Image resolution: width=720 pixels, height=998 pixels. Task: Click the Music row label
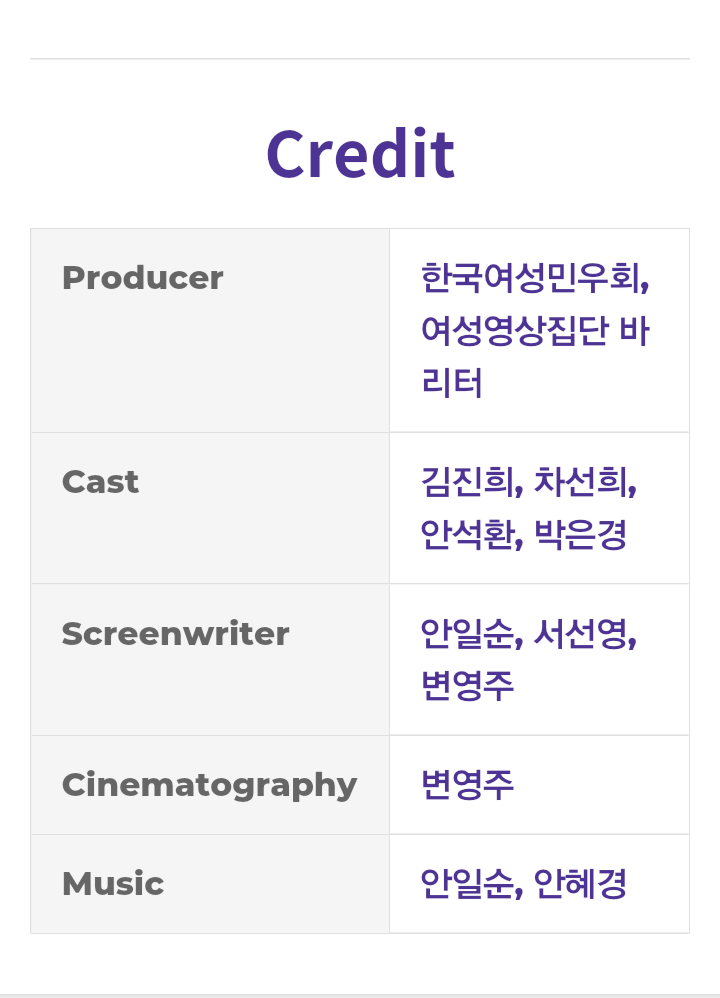coord(113,884)
